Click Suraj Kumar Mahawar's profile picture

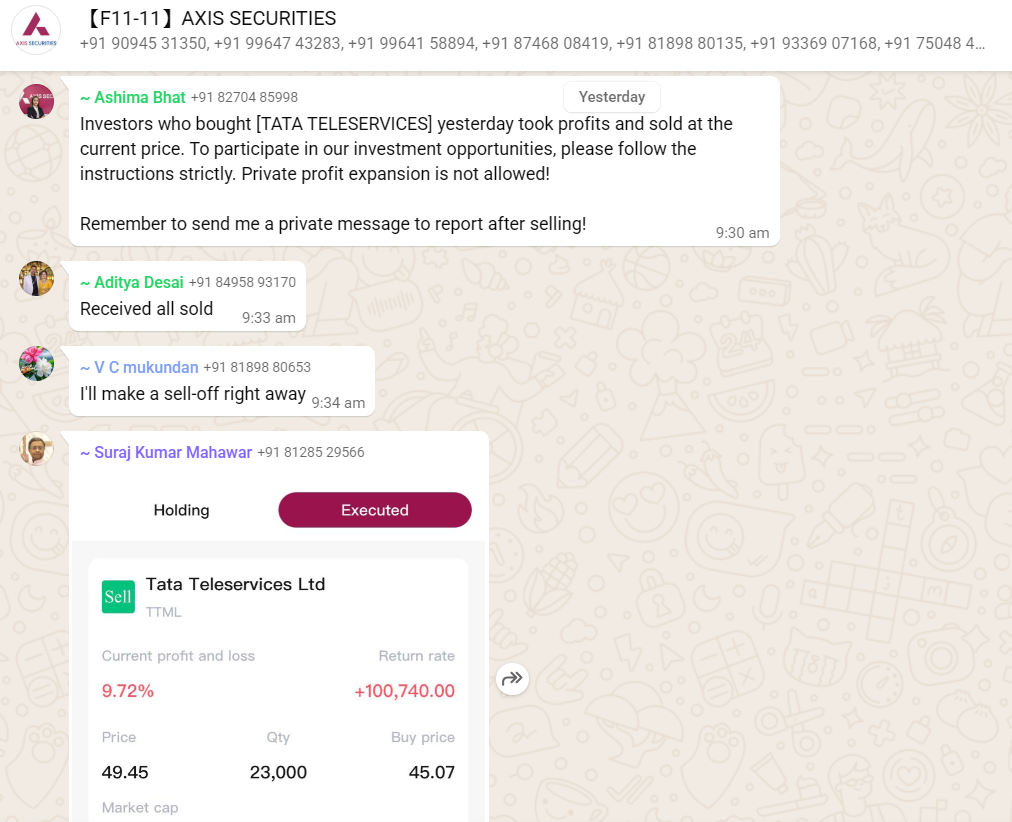pos(37,448)
